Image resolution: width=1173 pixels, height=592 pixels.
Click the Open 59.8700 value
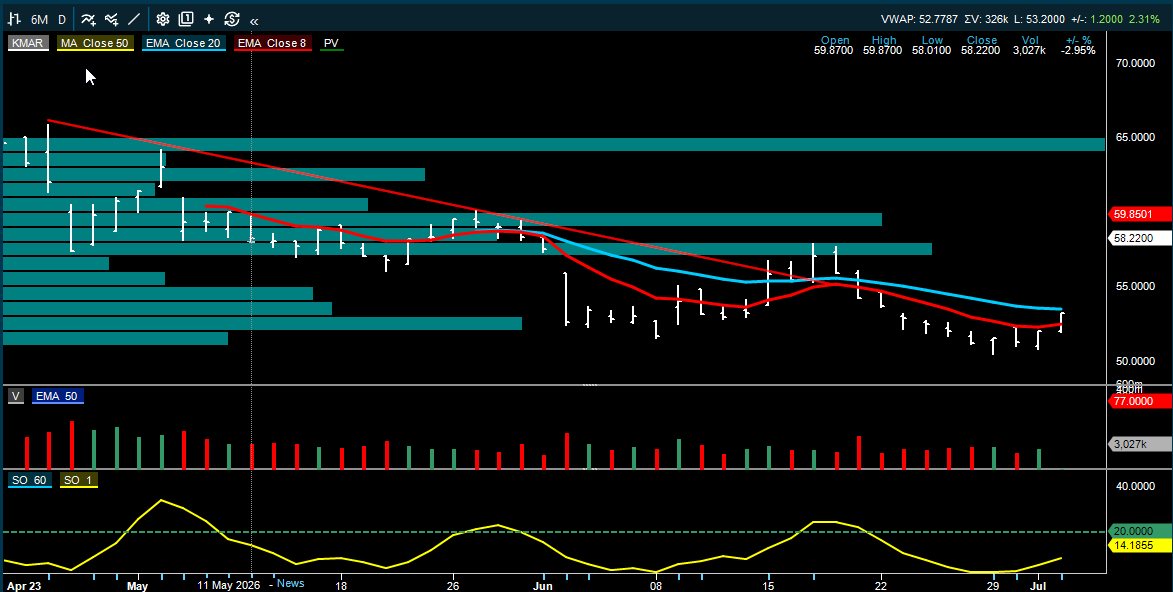click(x=835, y=51)
